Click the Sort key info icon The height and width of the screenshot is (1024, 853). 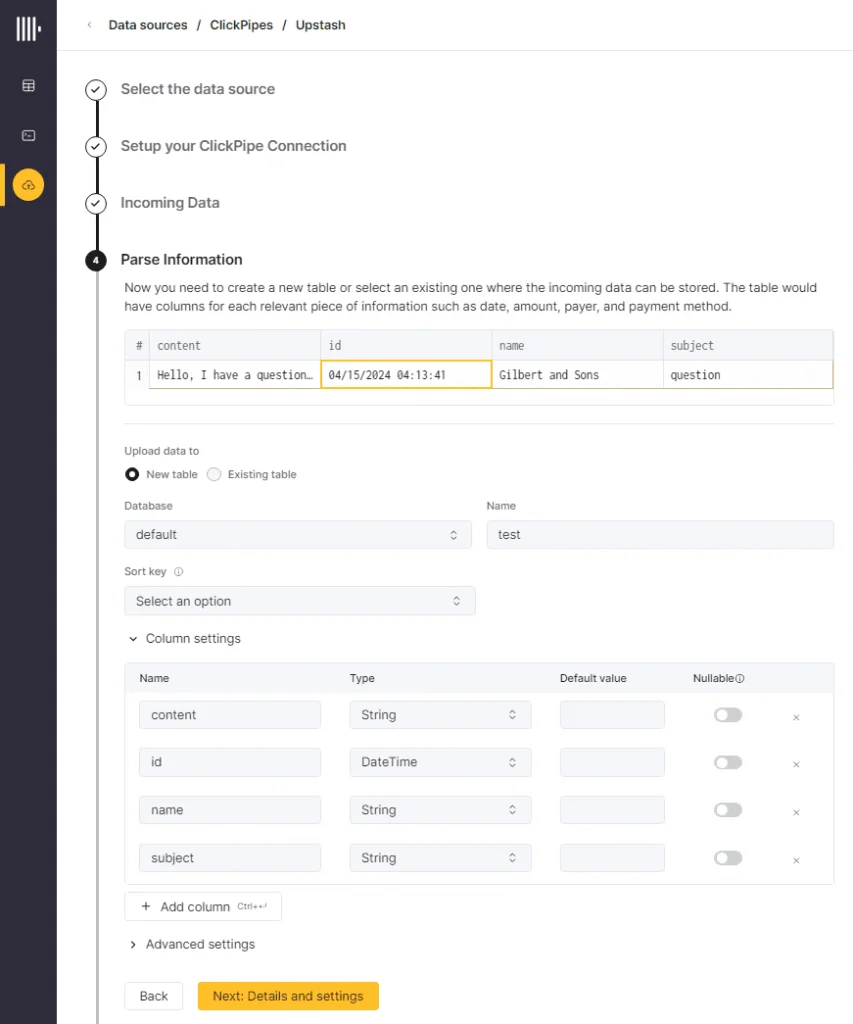click(178, 571)
